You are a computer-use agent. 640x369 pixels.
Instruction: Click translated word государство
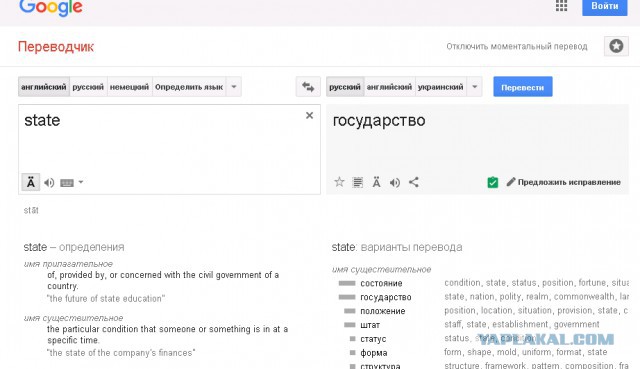[379, 121]
